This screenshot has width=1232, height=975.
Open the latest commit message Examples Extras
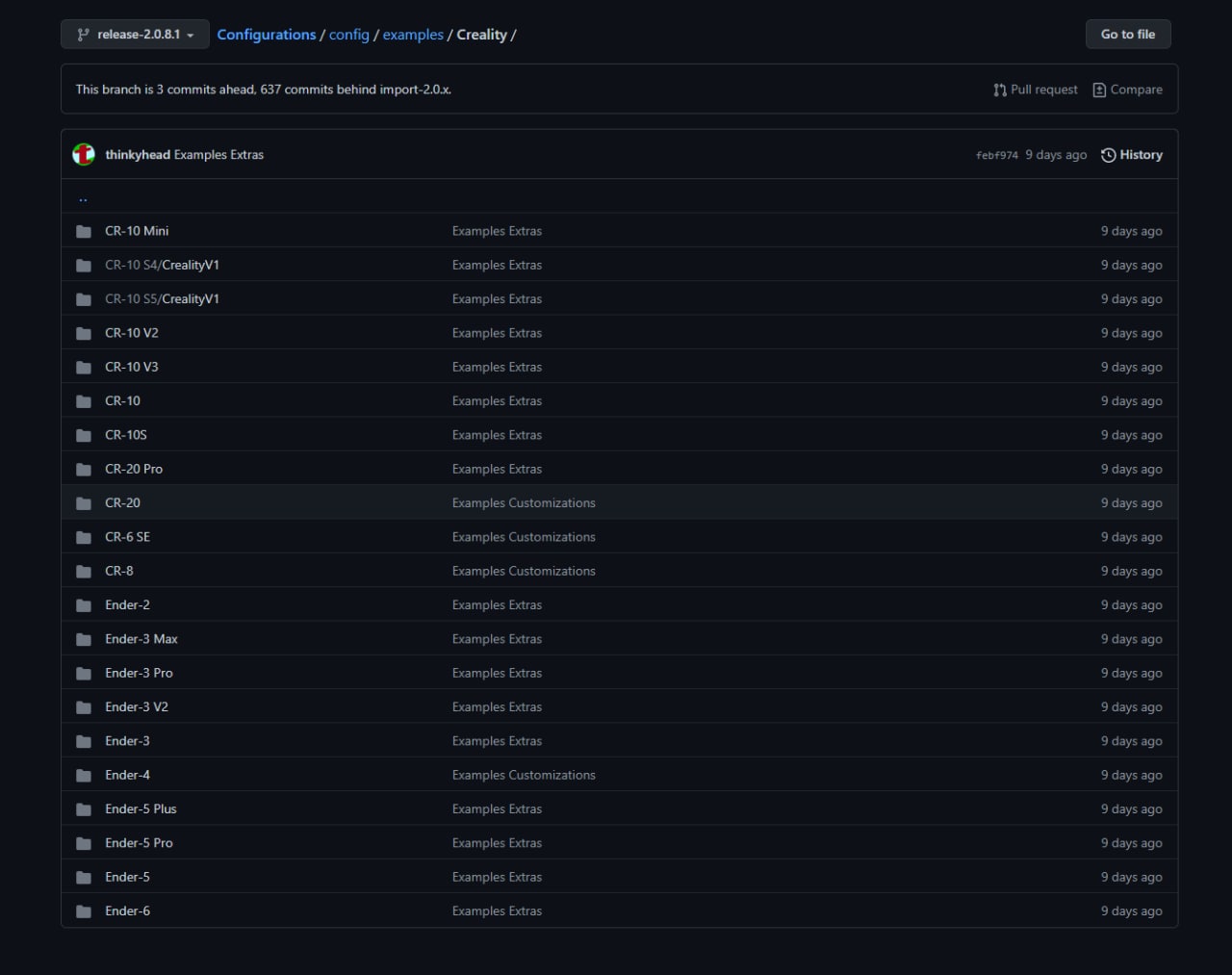tap(218, 155)
